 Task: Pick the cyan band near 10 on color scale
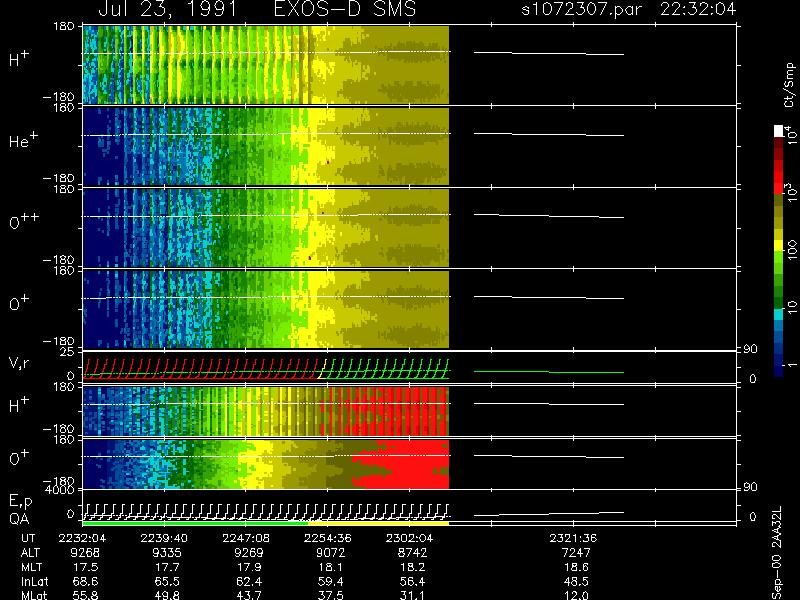tap(779, 314)
